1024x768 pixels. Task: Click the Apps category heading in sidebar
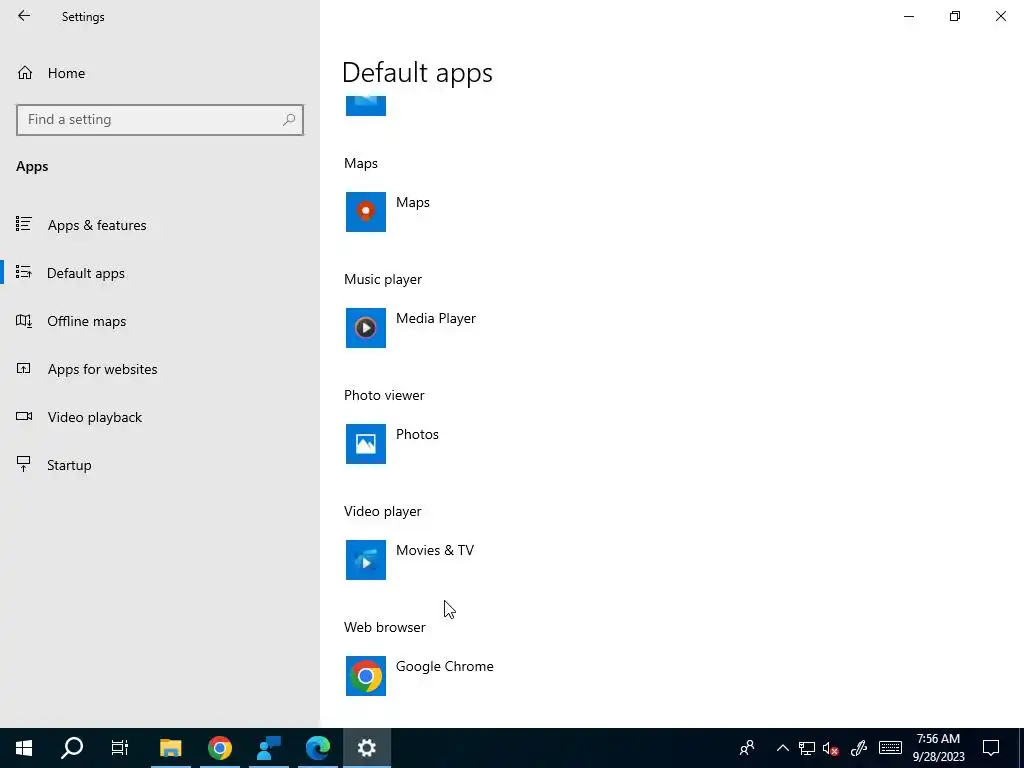[x=32, y=167]
